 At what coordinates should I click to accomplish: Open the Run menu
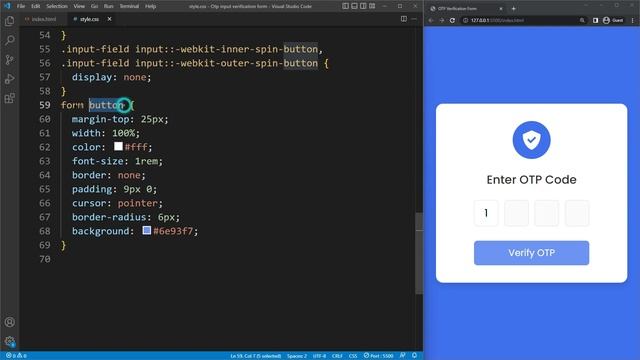click(108, 6)
